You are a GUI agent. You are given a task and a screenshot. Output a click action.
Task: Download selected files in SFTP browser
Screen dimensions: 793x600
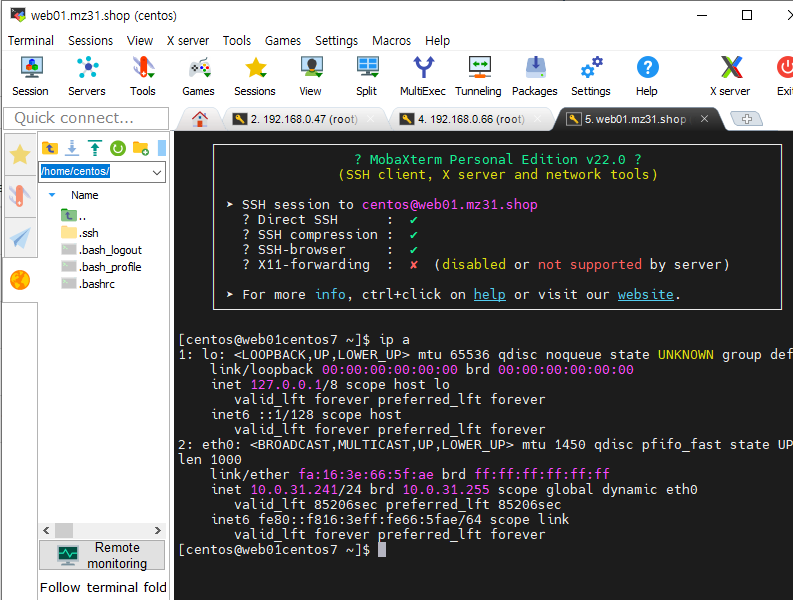(72, 148)
